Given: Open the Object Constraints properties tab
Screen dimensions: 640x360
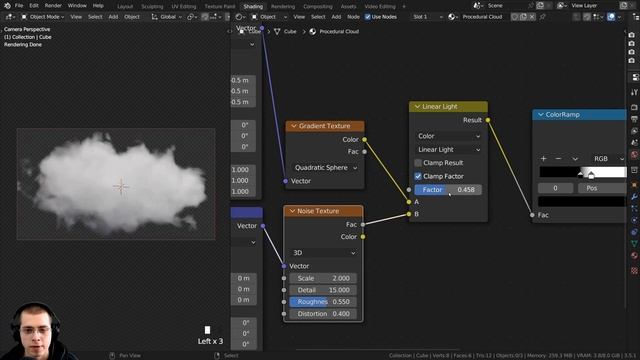Looking at the screenshot, I should [x=634, y=232].
